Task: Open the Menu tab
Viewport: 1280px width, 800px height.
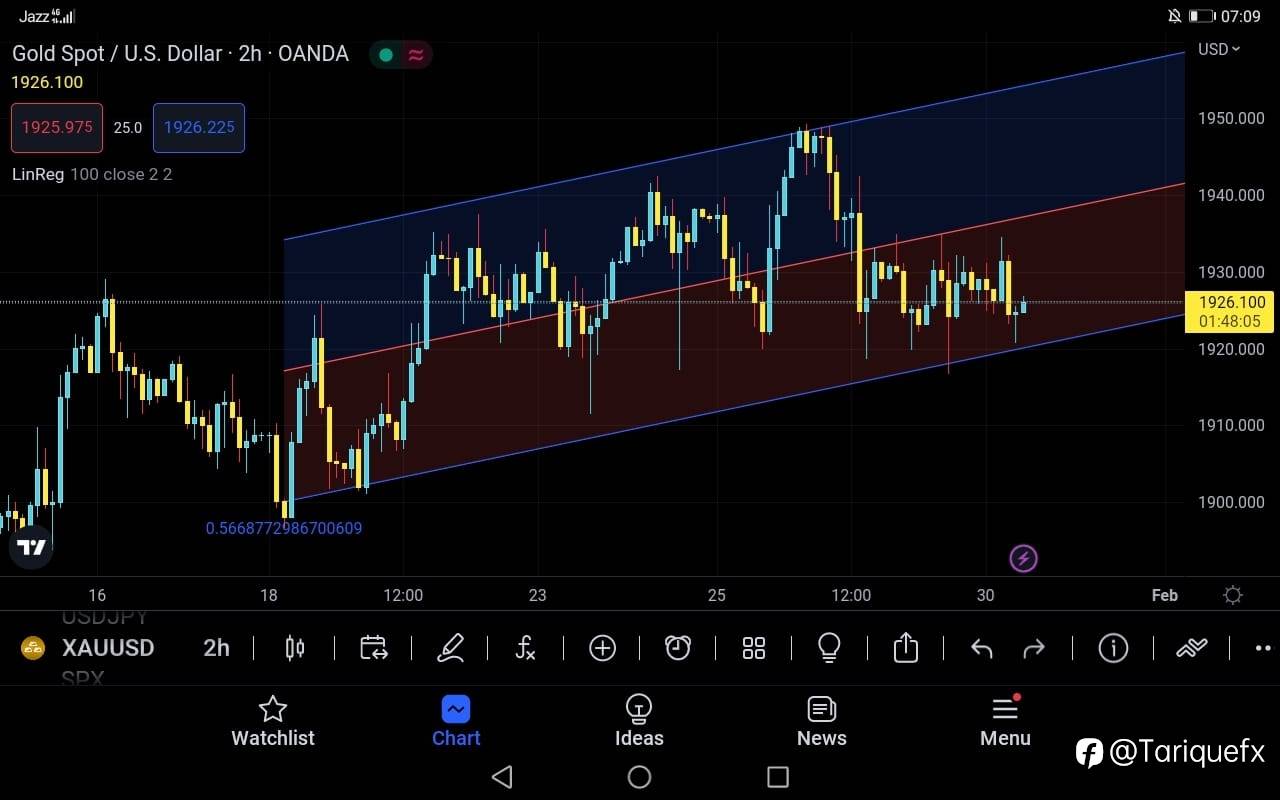Action: coord(1005,722)
